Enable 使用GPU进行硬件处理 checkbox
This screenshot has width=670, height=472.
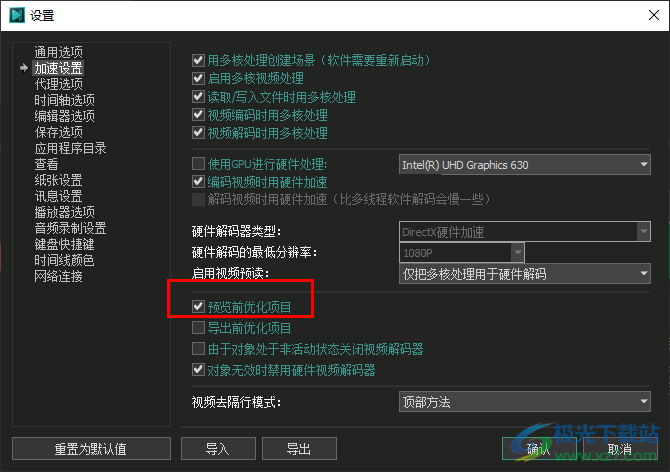coord(198,164)
